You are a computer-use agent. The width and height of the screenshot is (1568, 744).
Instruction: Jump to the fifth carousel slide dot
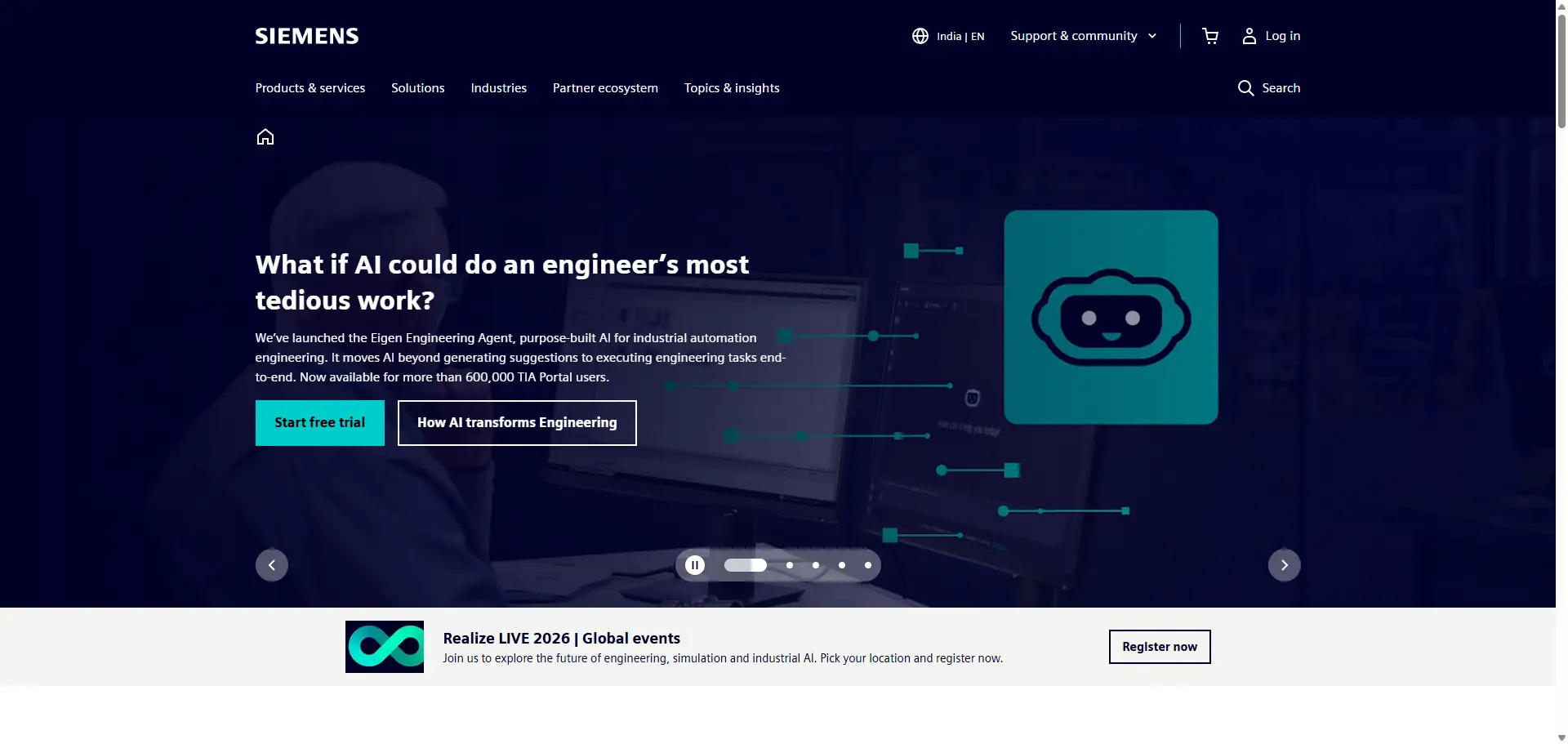868,565
